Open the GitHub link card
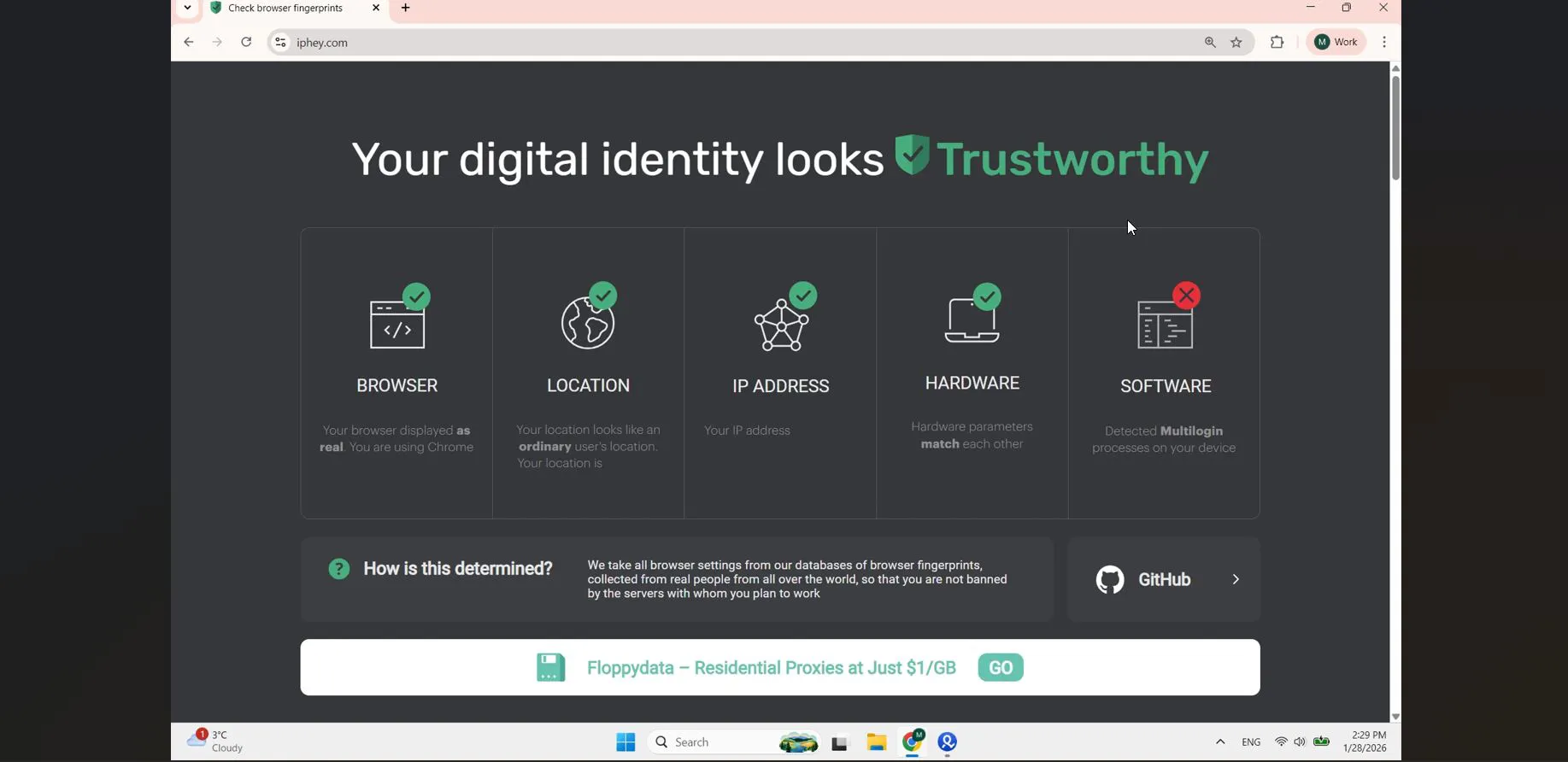Viewport: 1568px width, 762px height. 1164,579
